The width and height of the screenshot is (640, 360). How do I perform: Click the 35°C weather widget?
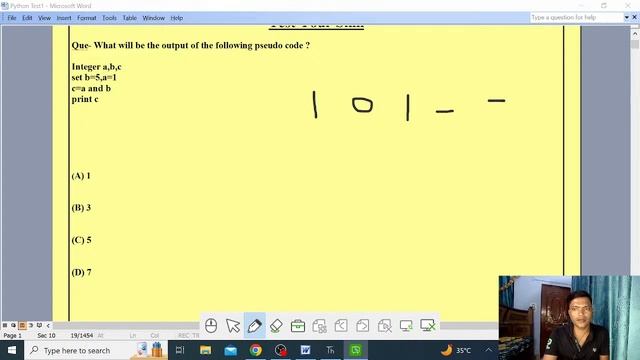[x=456, y=350]
